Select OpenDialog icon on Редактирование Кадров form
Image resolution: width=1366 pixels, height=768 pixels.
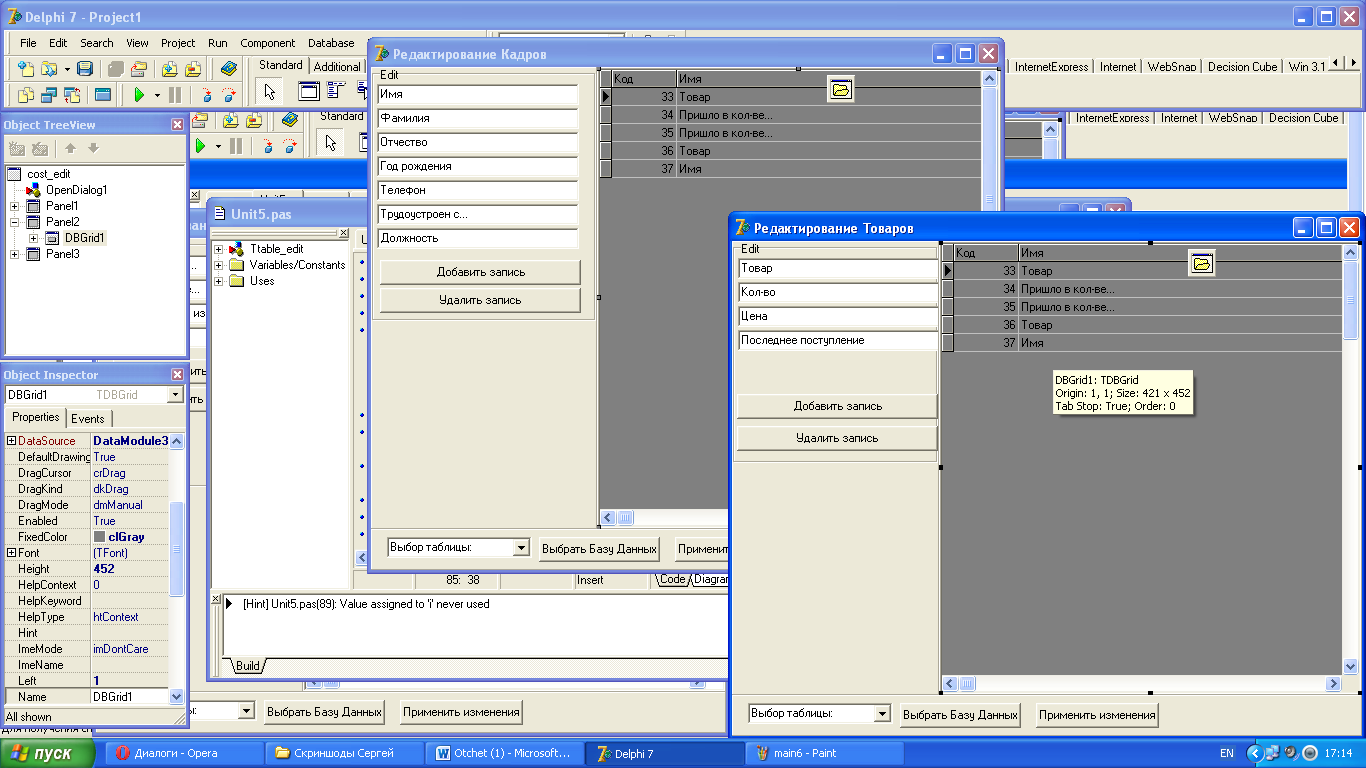pyautogui.click(x=841, y=90)
